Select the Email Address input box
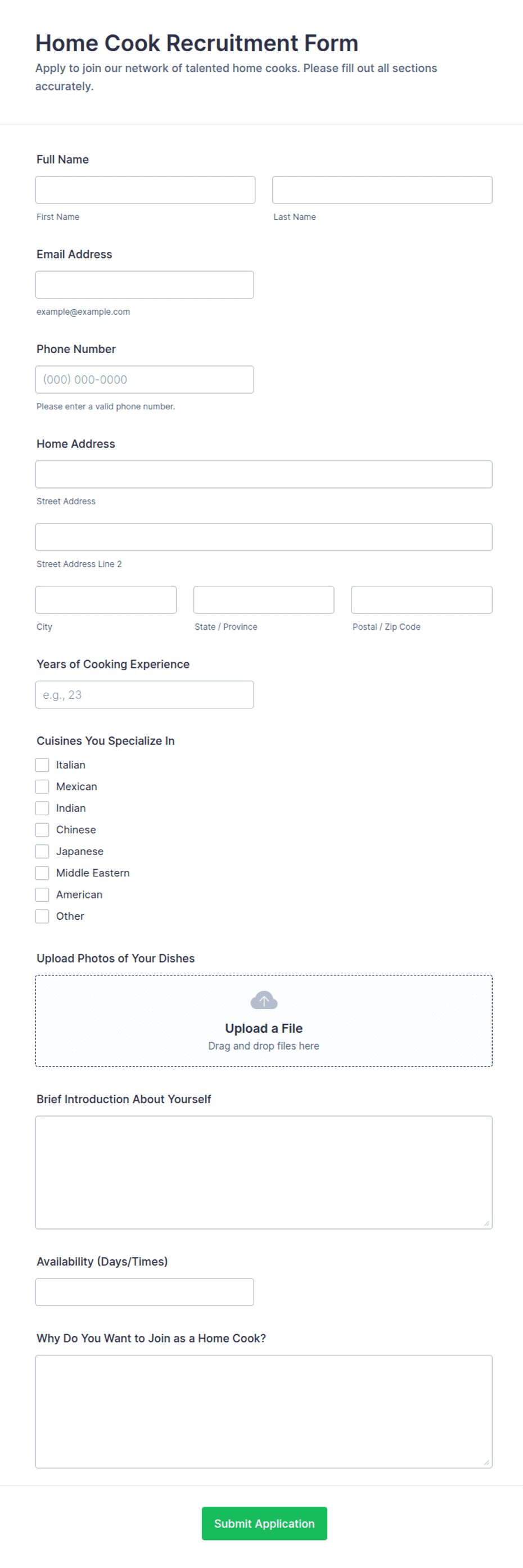The height and width of the screenshot is (1568, 523). [x=145, y=285]
